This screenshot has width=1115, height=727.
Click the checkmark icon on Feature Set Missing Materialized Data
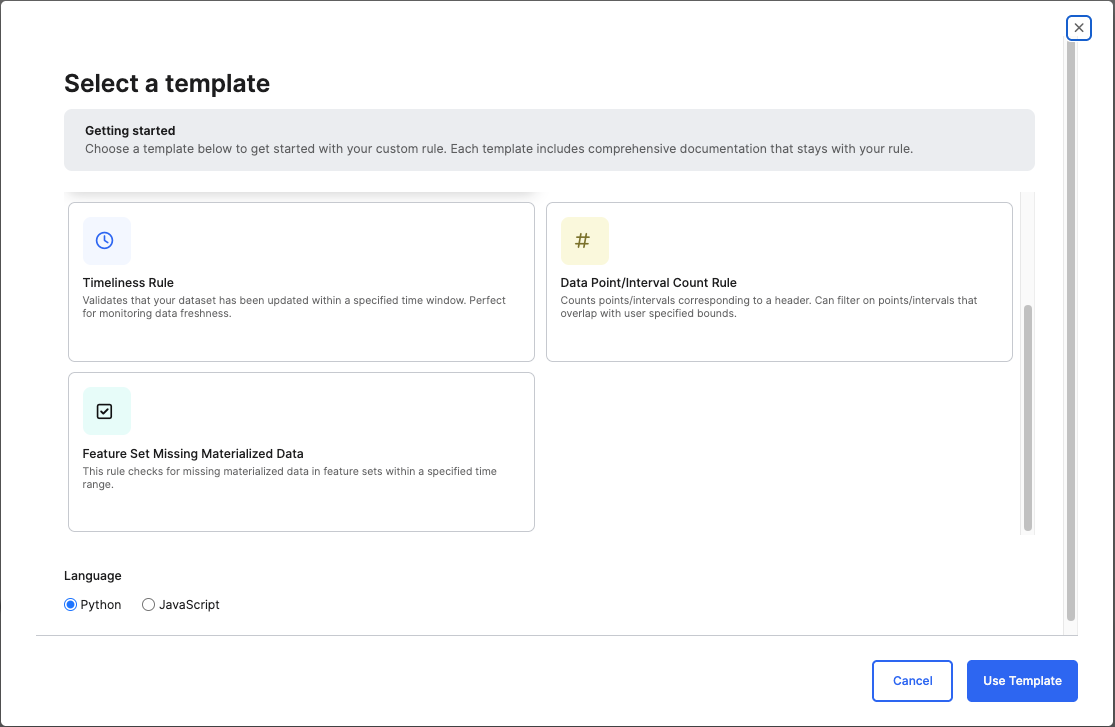[x=106, y=411]
